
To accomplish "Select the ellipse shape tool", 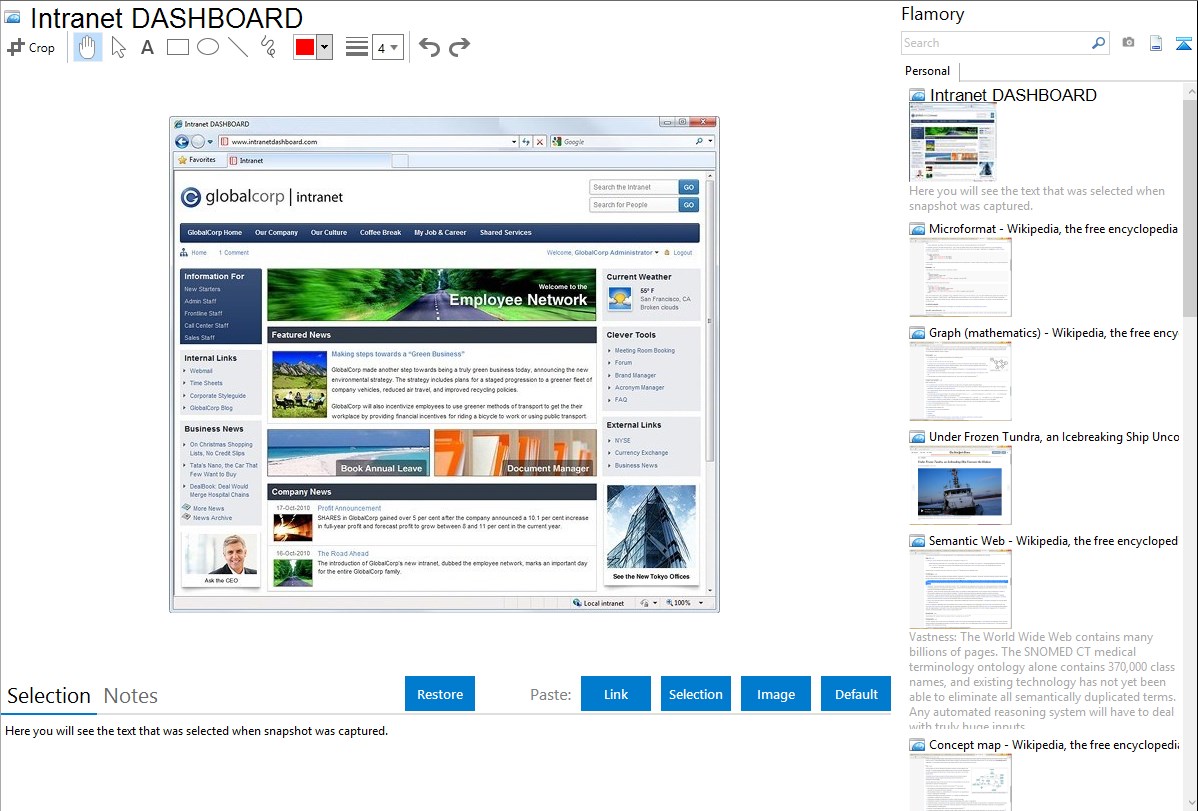I will click(x=208, y=47).
